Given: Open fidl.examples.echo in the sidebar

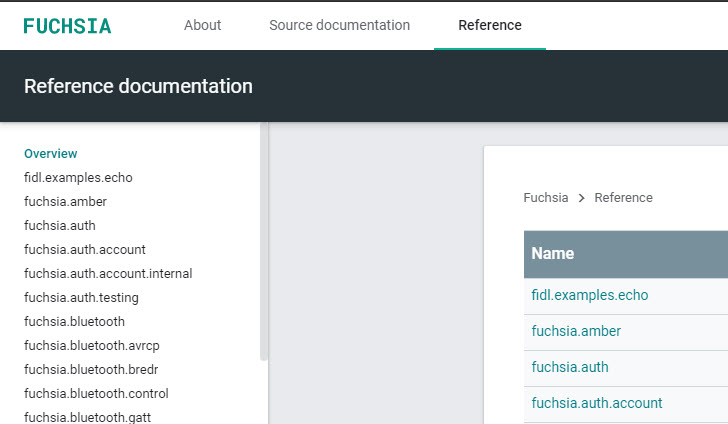Looking at the screenshot, I should (x=78, y=178).
